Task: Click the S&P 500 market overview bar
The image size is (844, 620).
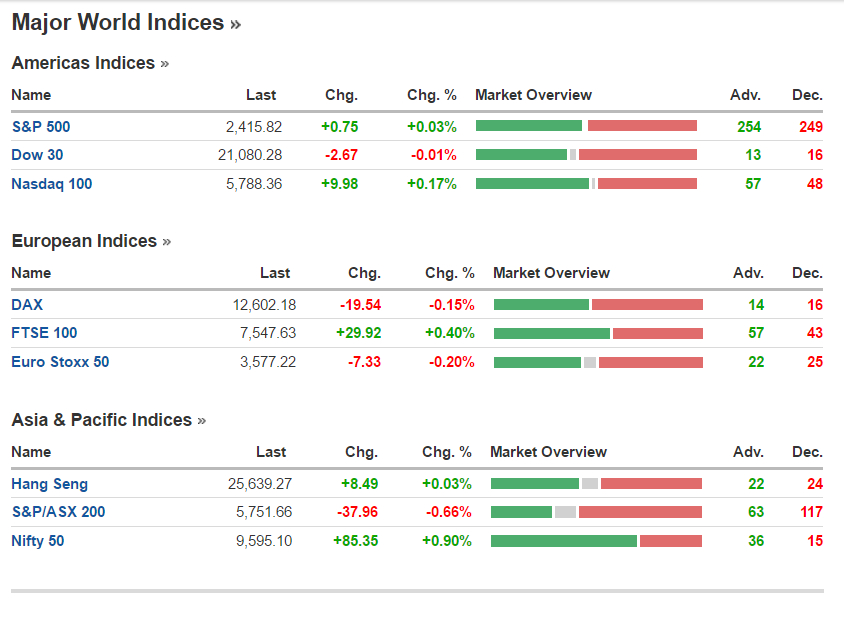Action: tap(586, 126)
